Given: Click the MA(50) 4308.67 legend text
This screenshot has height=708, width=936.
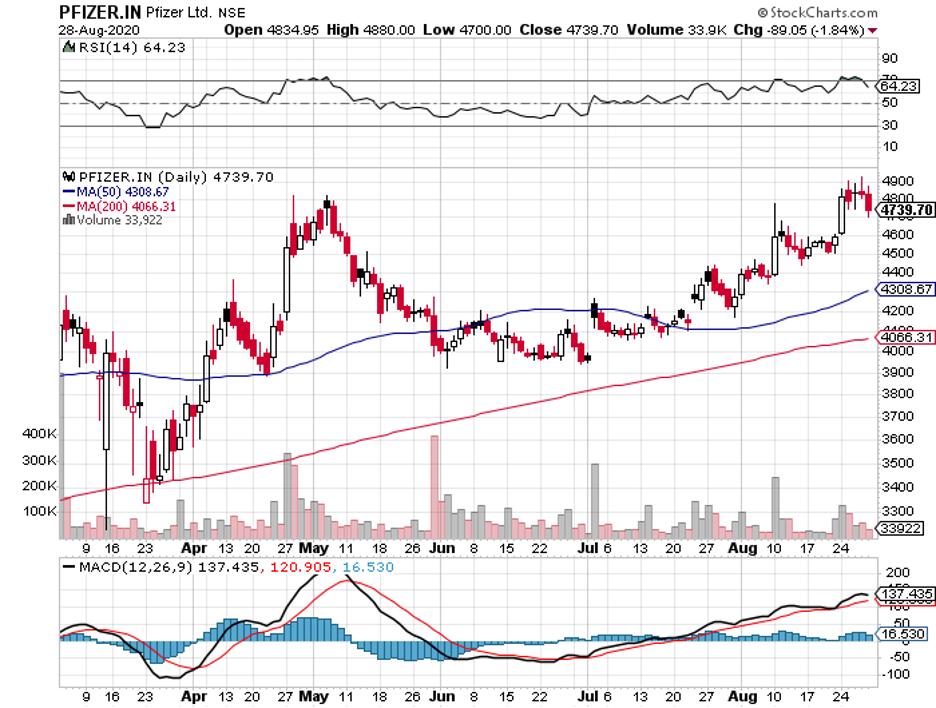Looking at the screenshot, I should coord(122,192).
